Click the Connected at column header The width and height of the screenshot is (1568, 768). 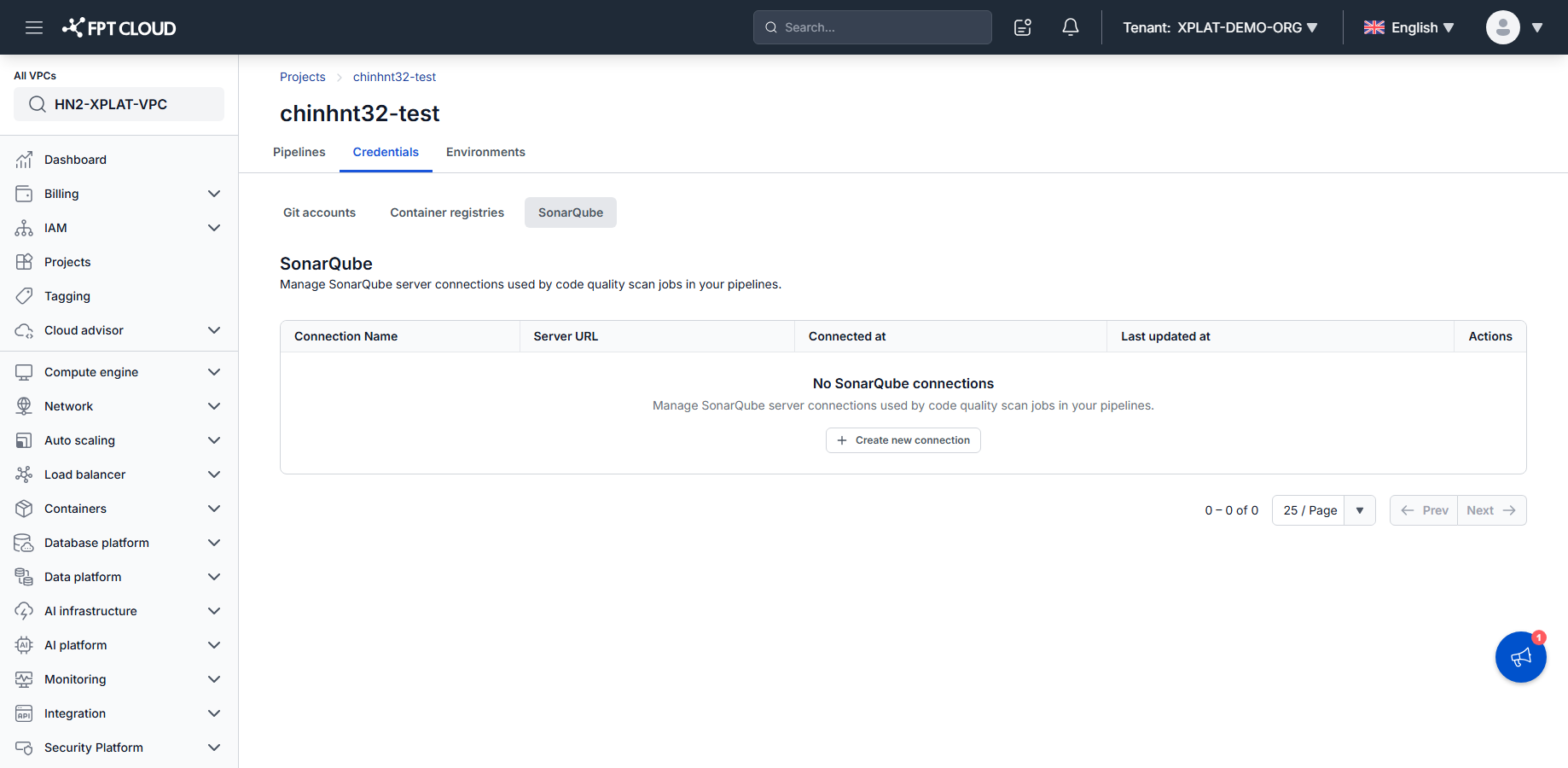coord(950,336)
